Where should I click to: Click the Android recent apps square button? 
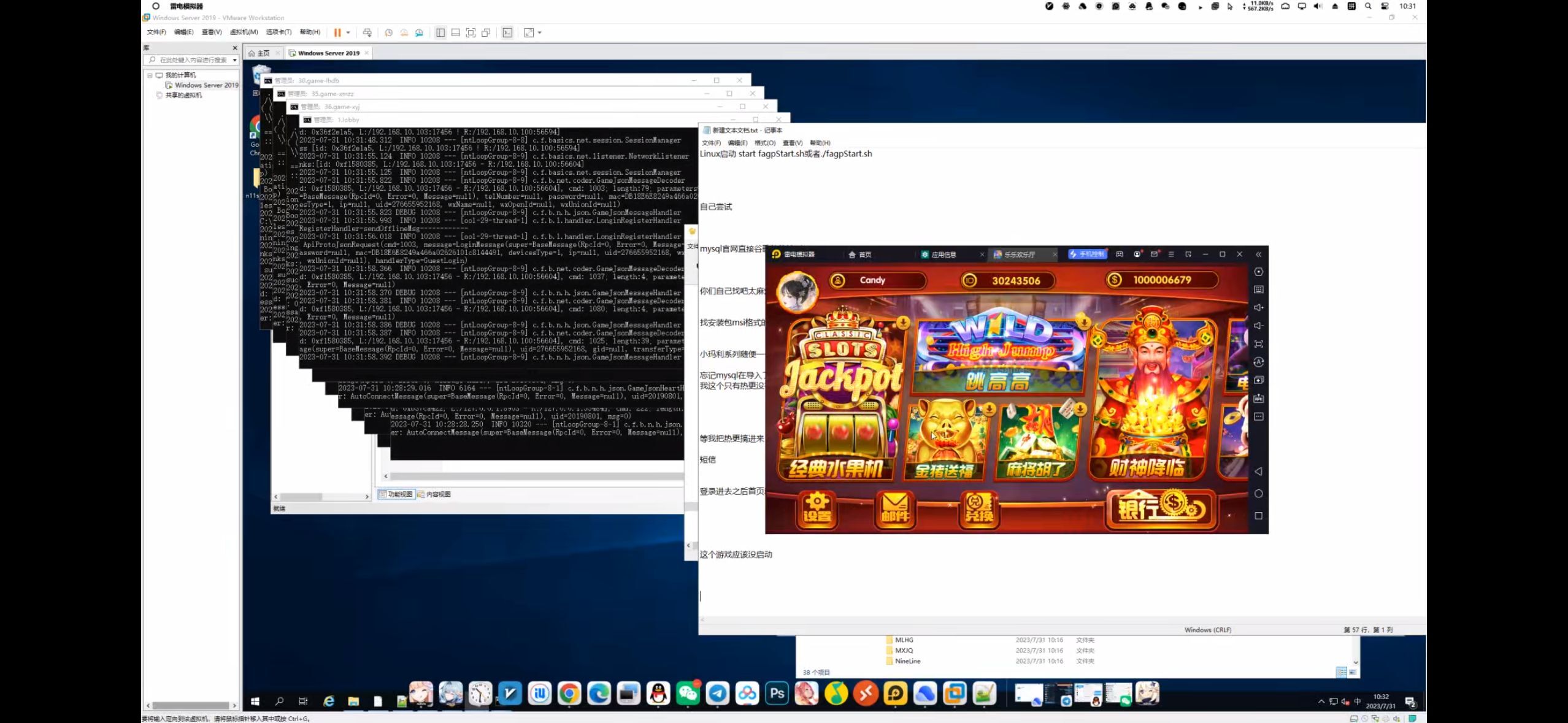point(1259,516)
